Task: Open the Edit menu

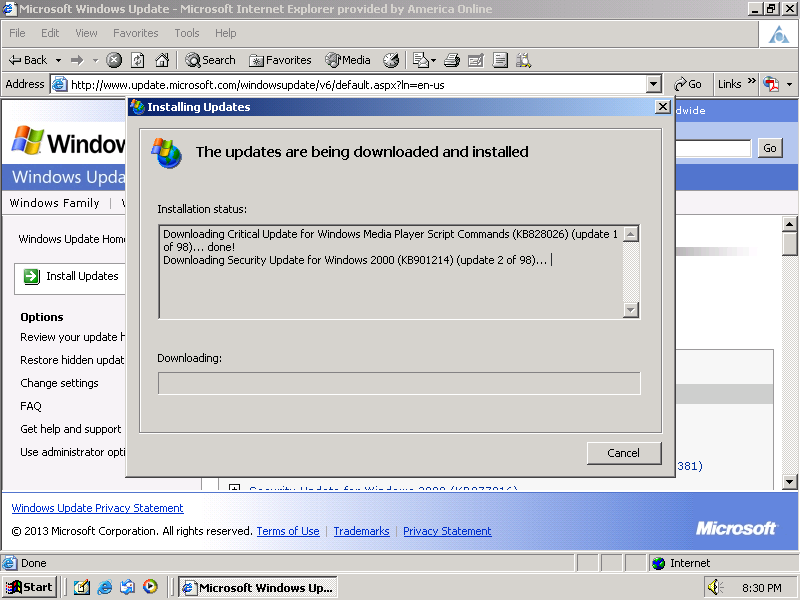Action: 50,33
